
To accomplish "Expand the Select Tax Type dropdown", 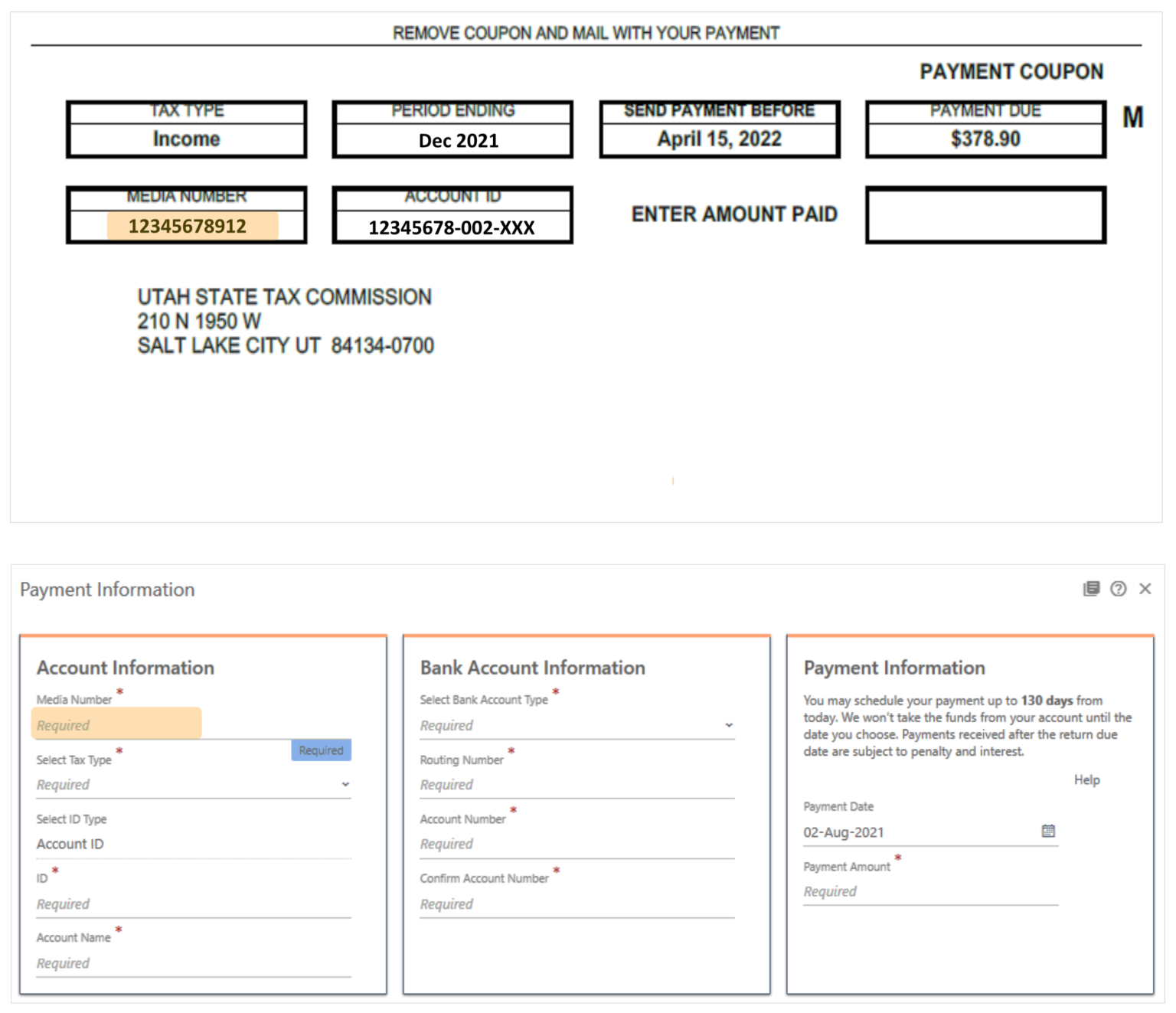I will click(345, 785).
